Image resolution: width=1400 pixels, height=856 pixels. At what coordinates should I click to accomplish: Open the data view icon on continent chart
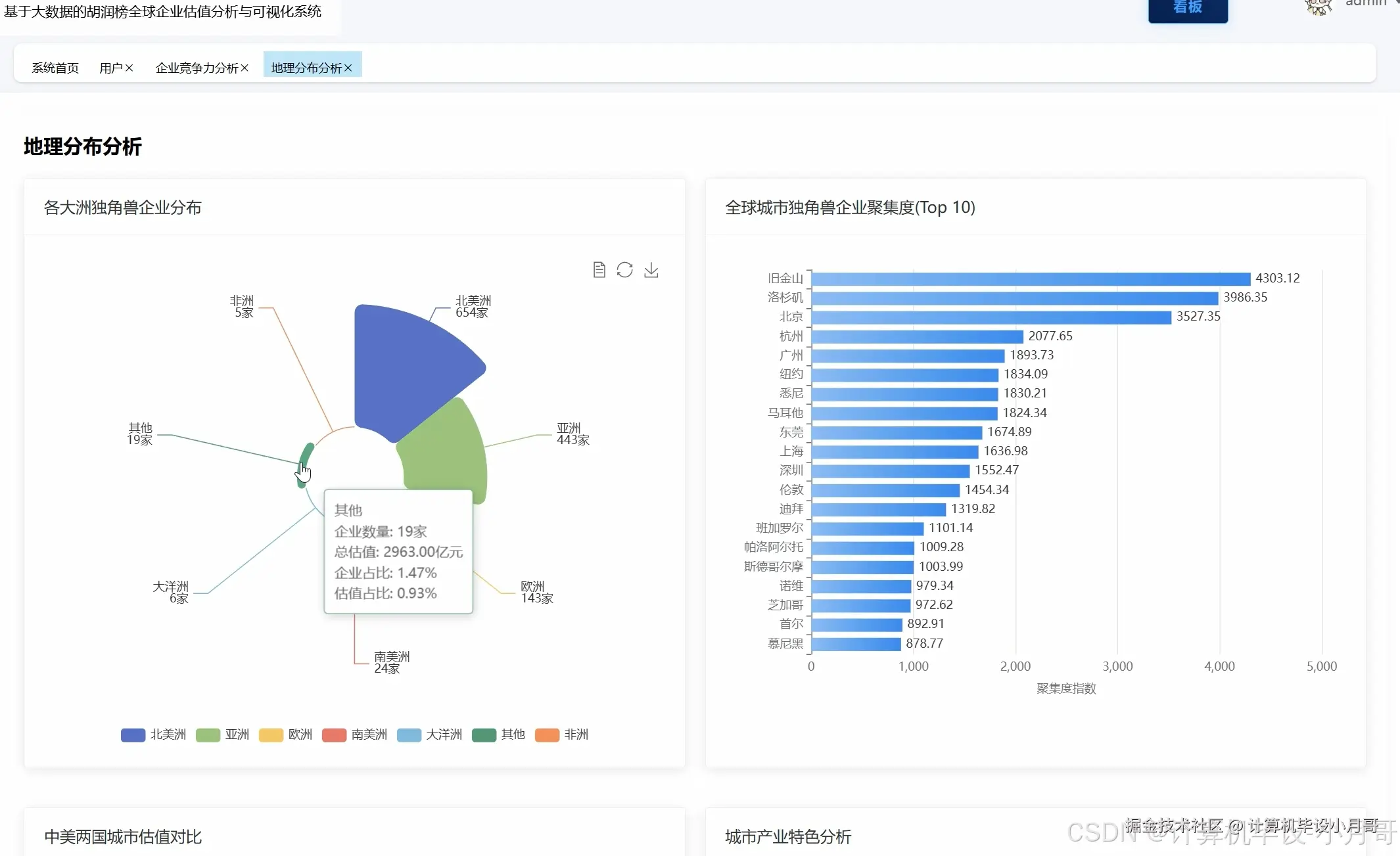pos(599,269)
